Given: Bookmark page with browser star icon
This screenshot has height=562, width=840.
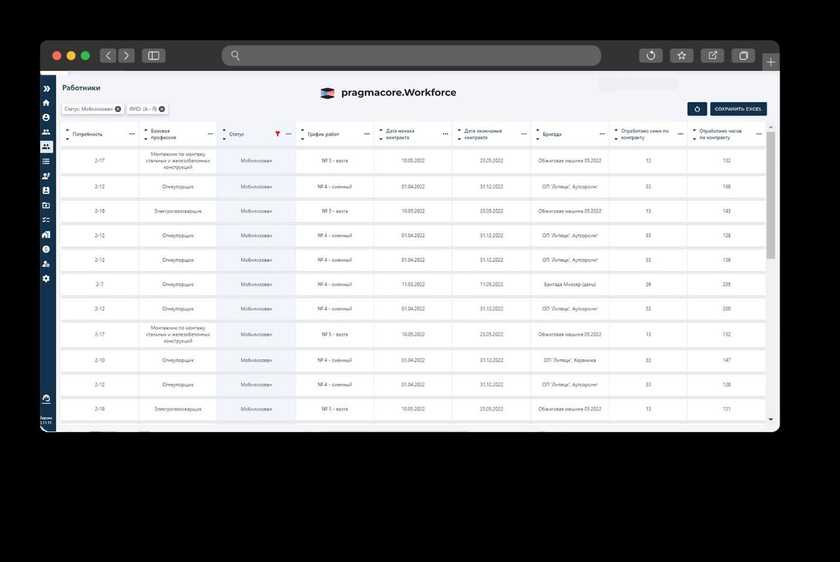Looking at the screenshot, I should [x=681, y=56].
